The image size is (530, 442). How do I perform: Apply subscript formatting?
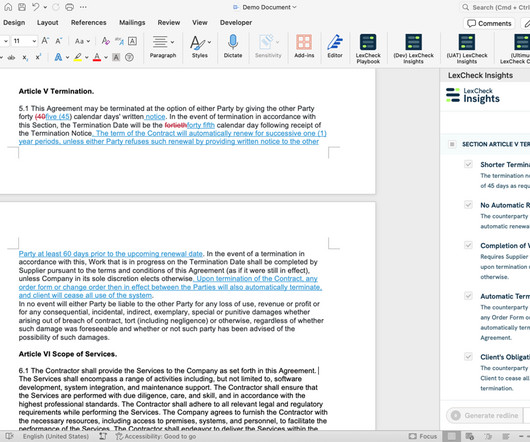[25, 57]
